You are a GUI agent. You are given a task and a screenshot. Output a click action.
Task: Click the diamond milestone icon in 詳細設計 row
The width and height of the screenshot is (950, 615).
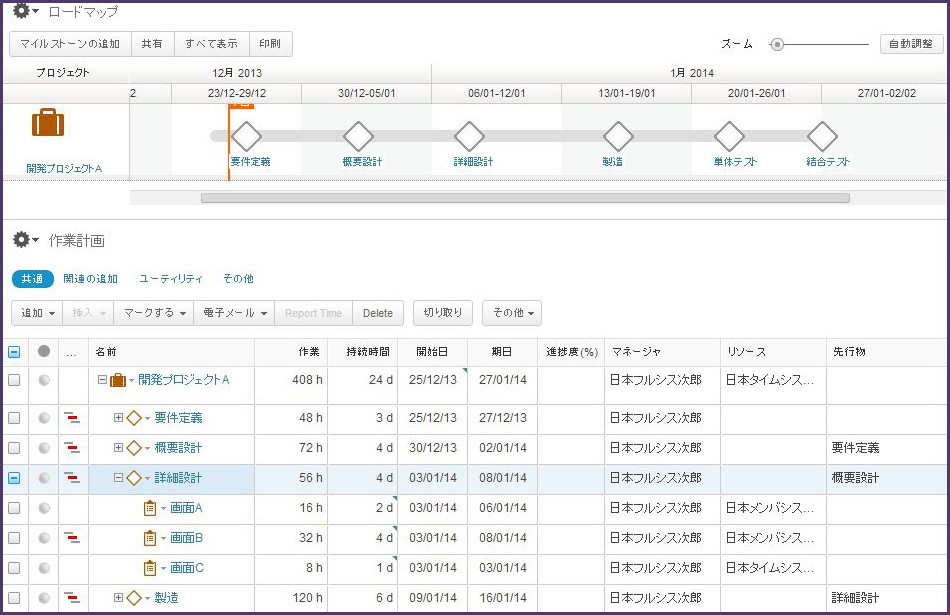(134, 478)
